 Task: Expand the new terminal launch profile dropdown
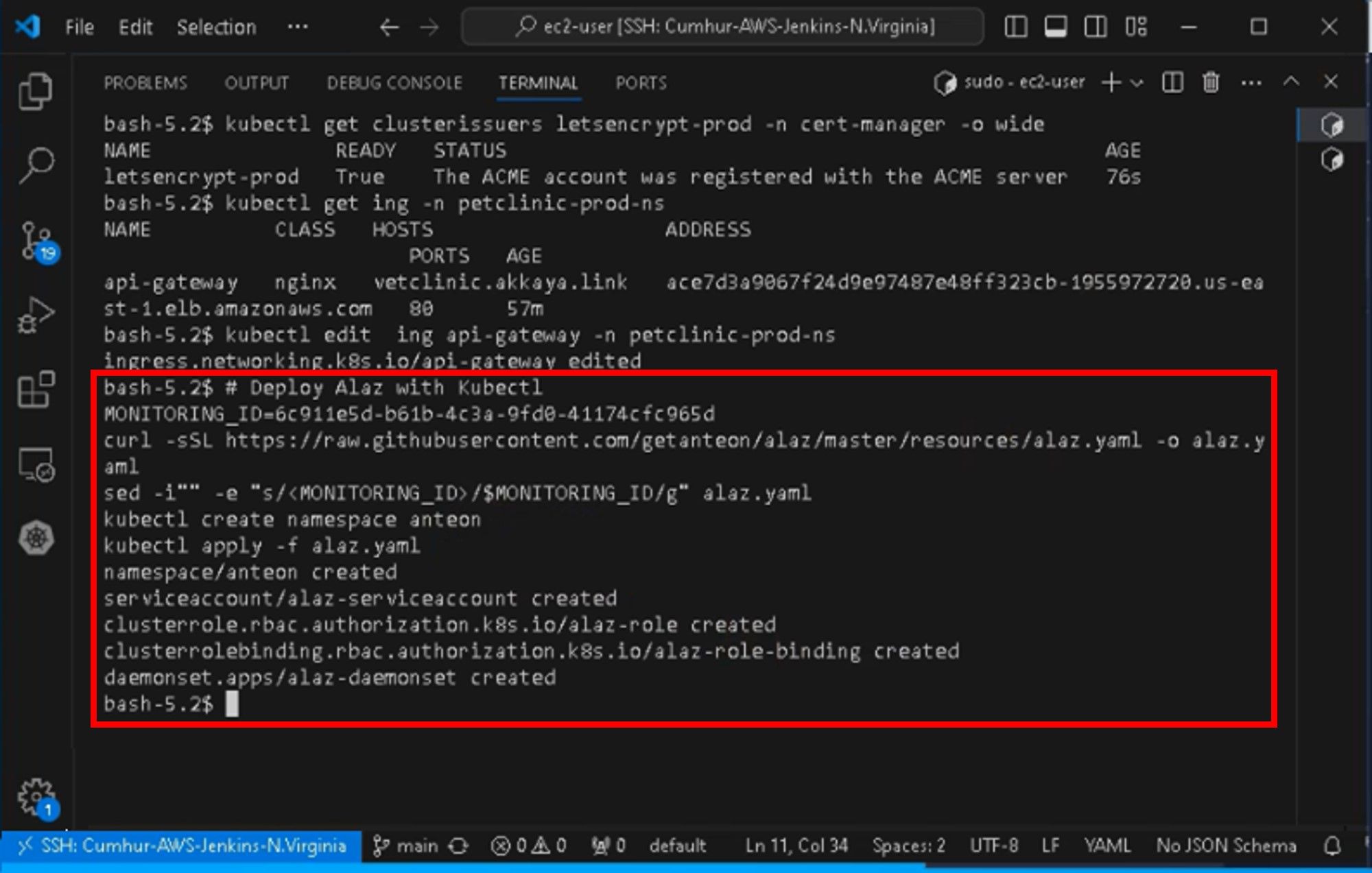pos(1137,83)
